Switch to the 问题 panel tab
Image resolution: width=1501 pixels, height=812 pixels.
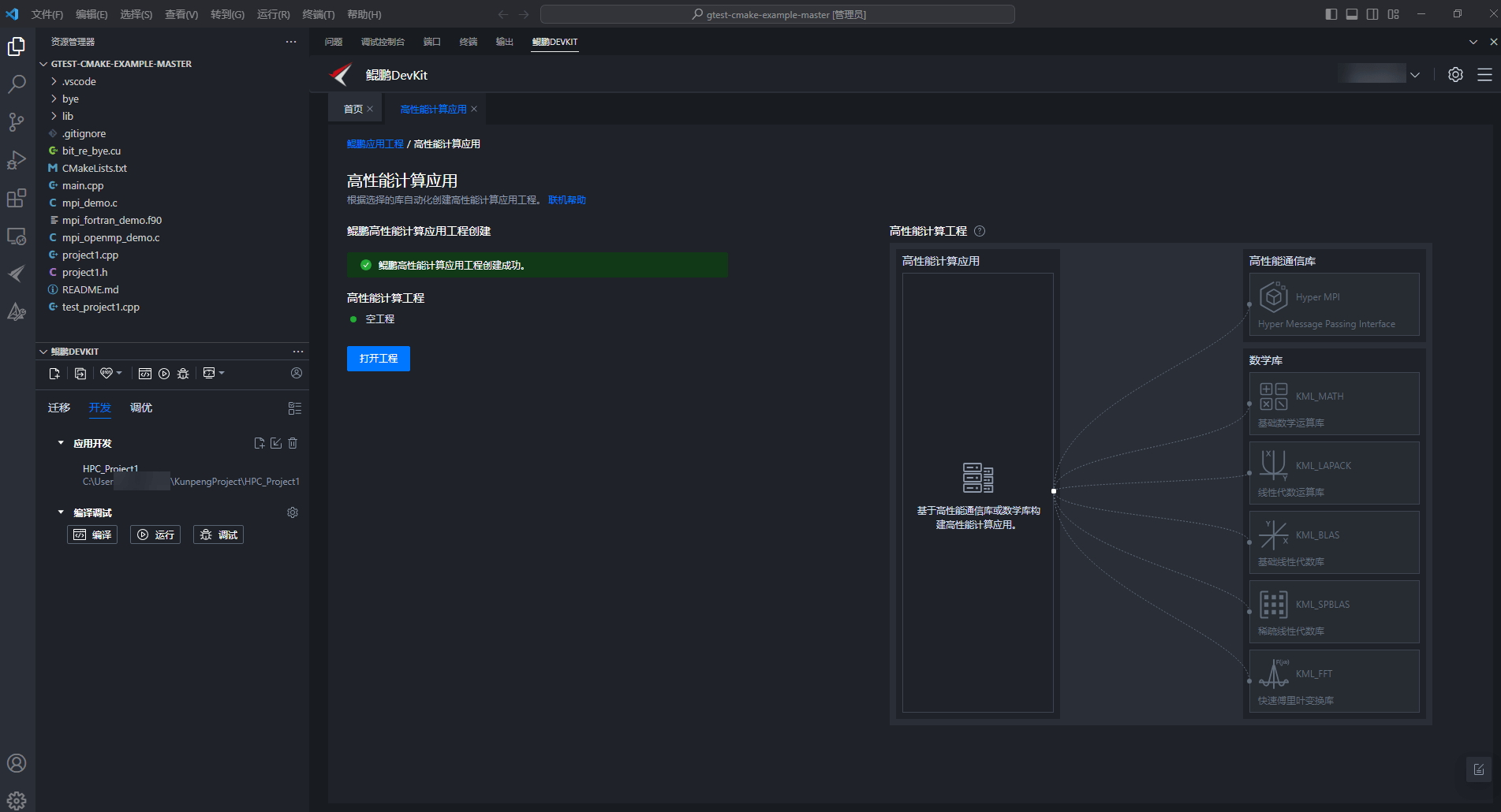click(334, 42)
